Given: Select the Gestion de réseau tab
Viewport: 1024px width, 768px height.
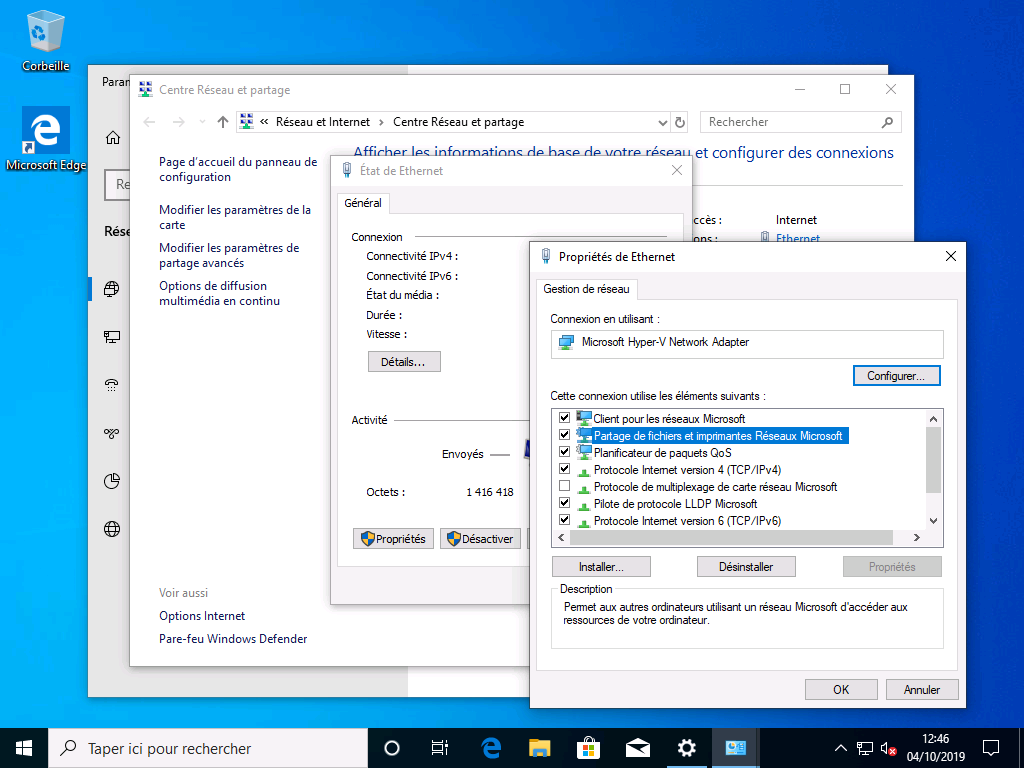Looking at the screenshot, I should point(586,289).
